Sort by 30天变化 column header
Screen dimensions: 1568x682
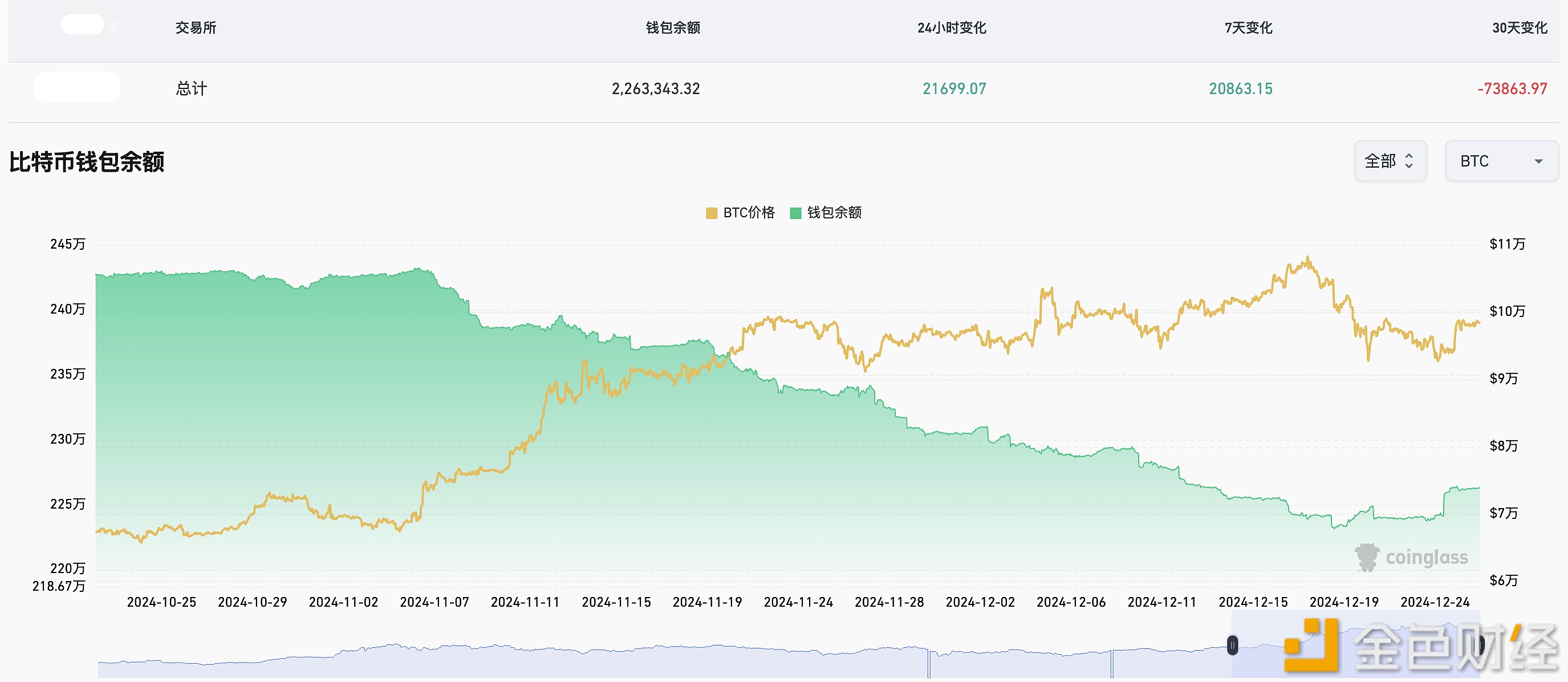click(x=1520, y=27)
